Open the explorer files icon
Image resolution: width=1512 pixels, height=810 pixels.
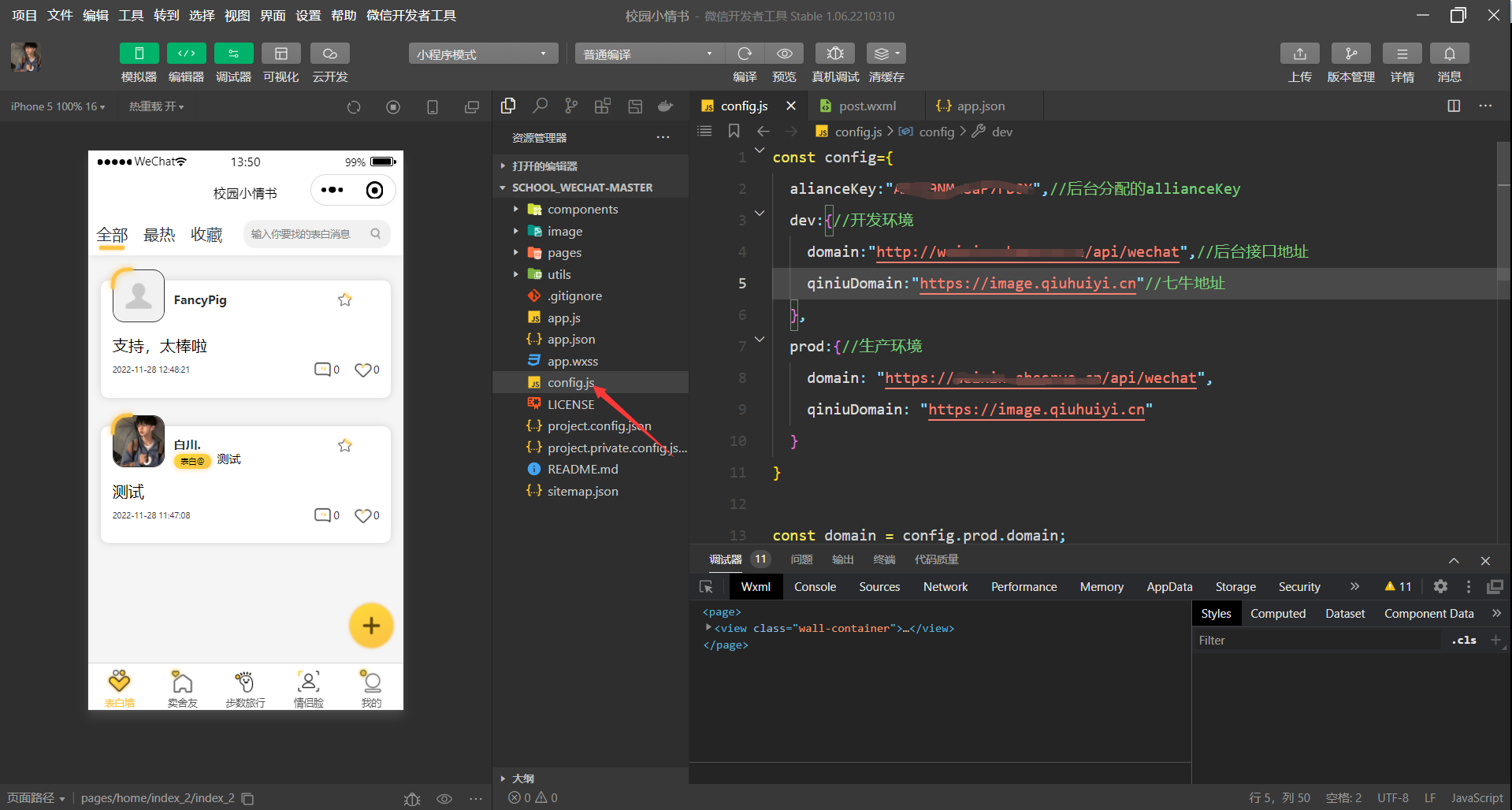[x=508, y=106]
